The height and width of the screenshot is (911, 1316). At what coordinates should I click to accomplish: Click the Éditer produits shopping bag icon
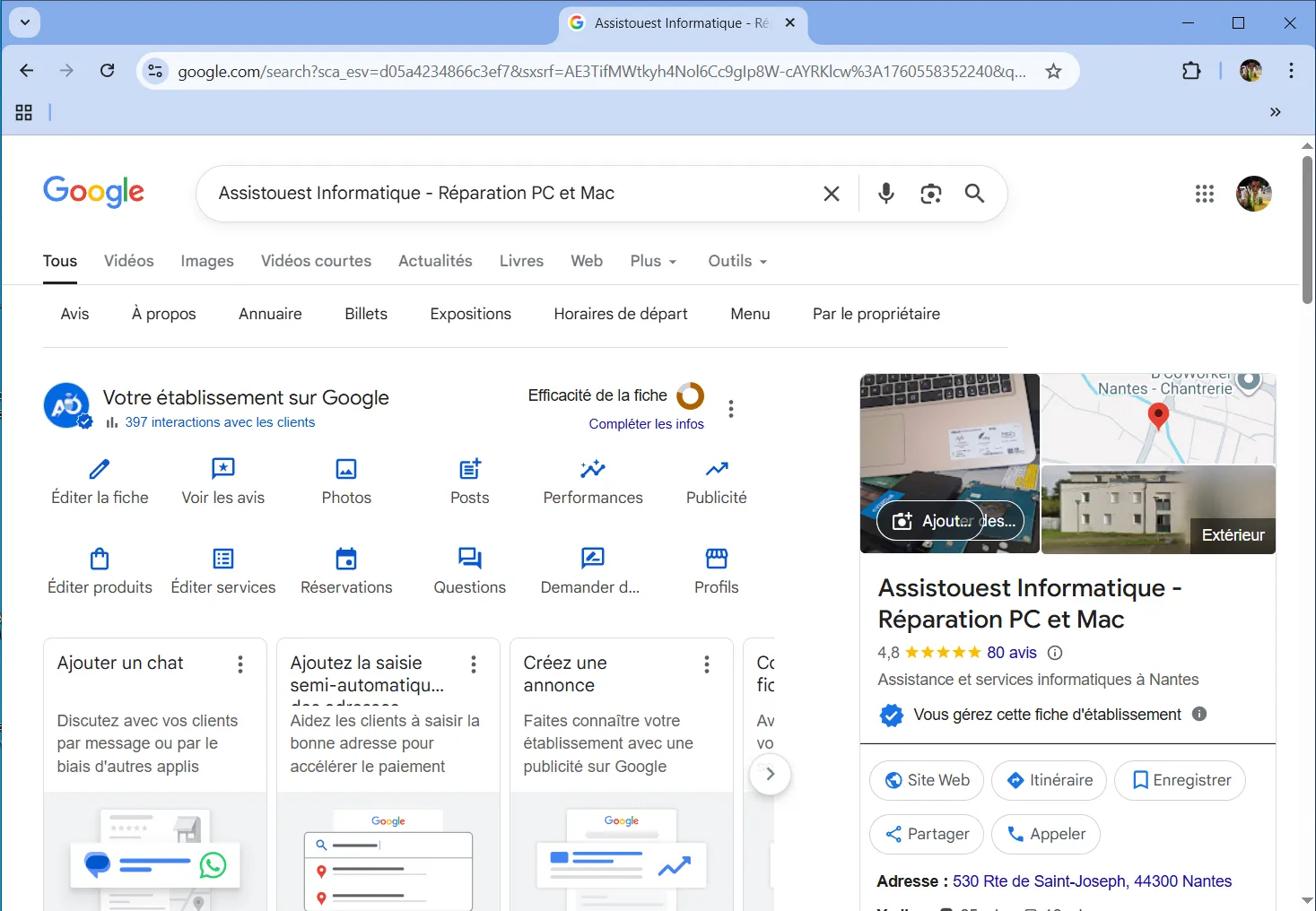pos(100,559)
